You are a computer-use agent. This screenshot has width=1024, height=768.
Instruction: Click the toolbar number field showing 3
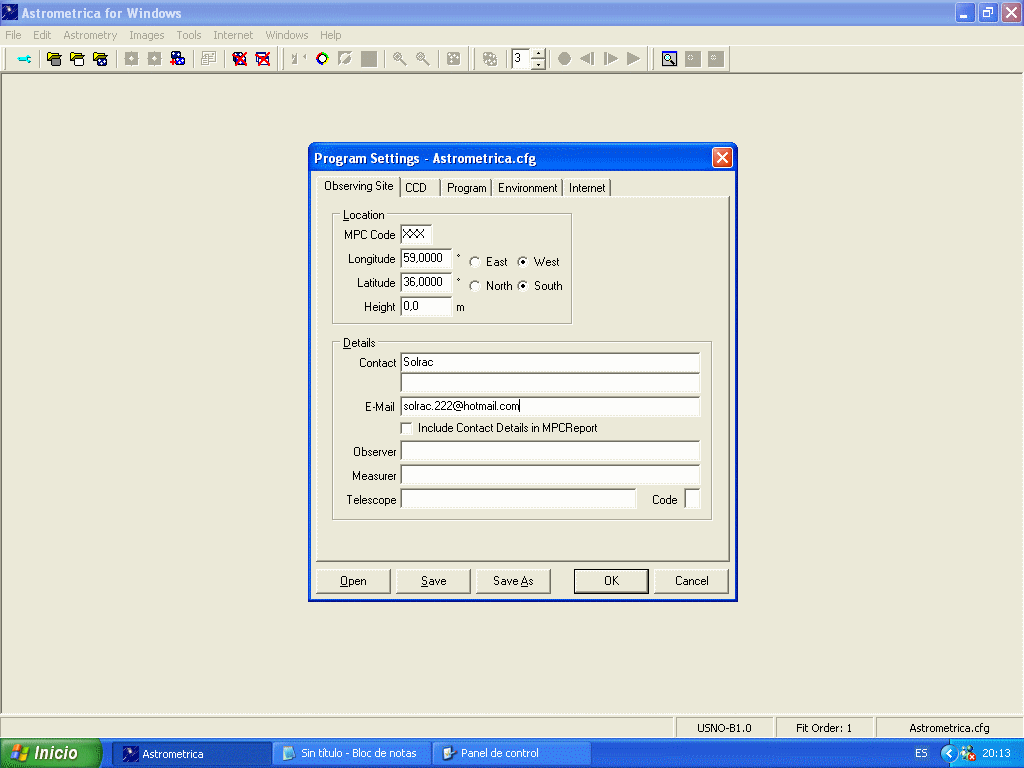click(521, 59)
